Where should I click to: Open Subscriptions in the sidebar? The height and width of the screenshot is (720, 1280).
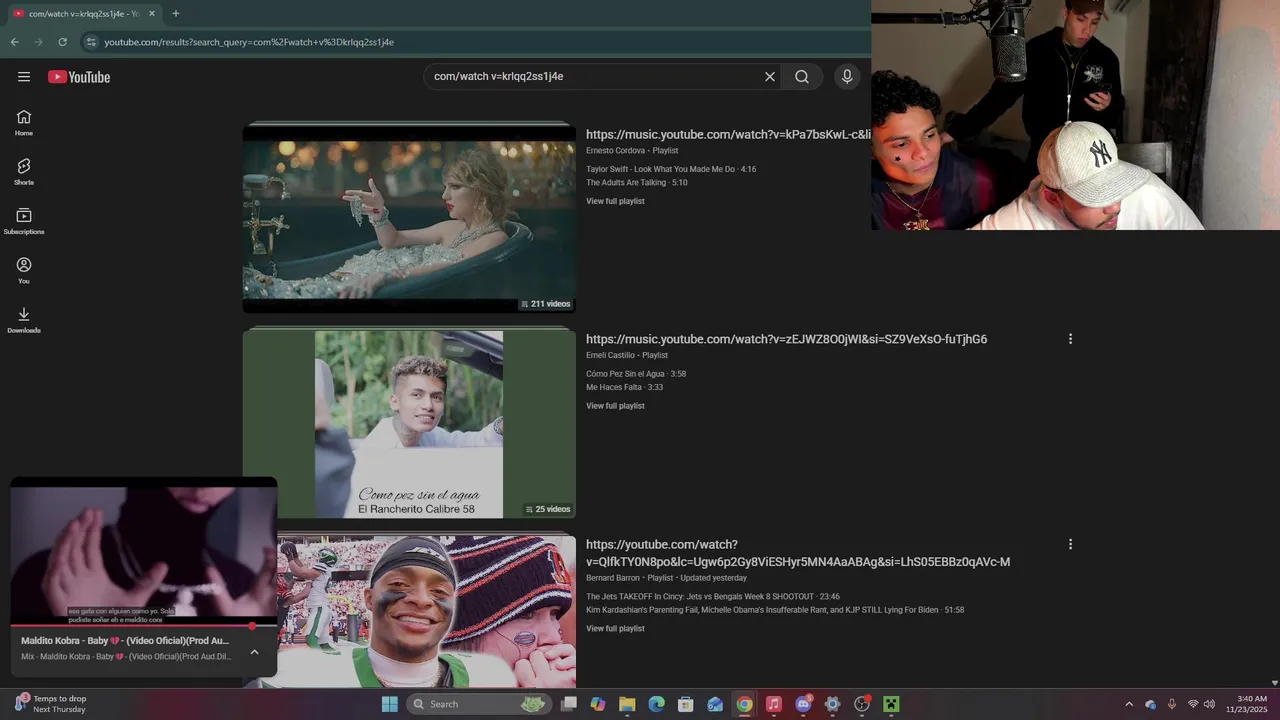(24, 221)
